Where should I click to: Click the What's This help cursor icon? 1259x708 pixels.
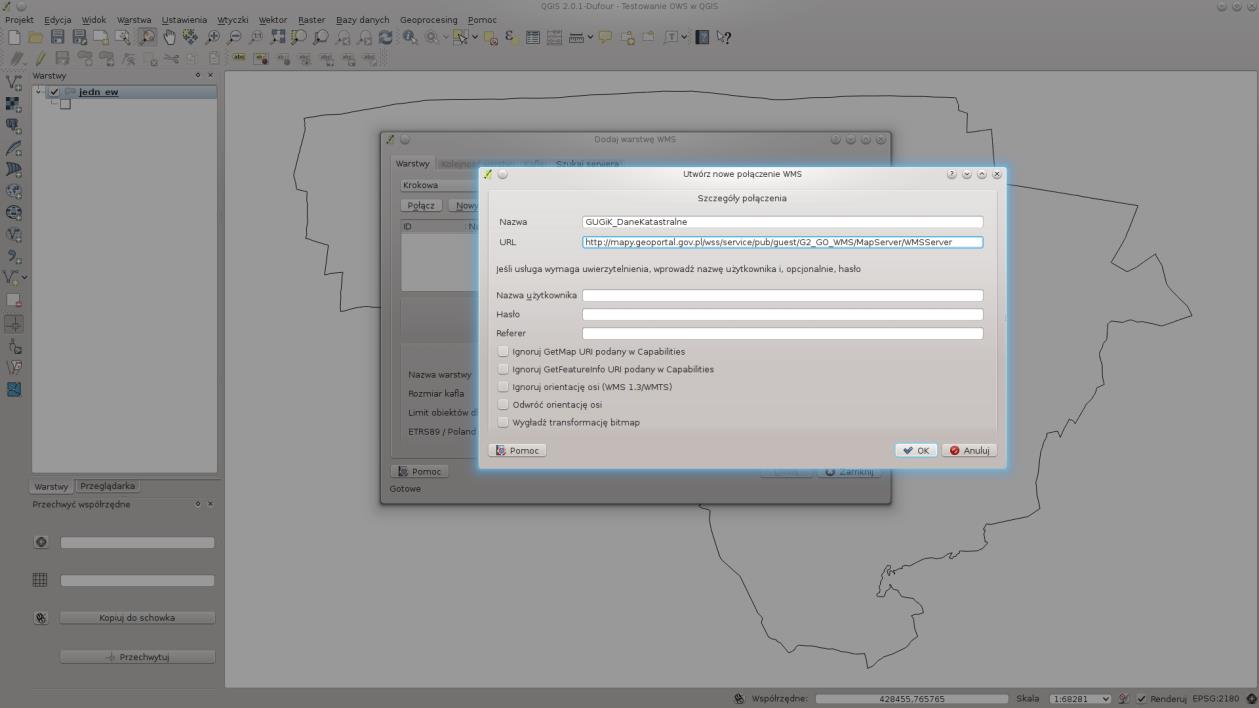723,38
